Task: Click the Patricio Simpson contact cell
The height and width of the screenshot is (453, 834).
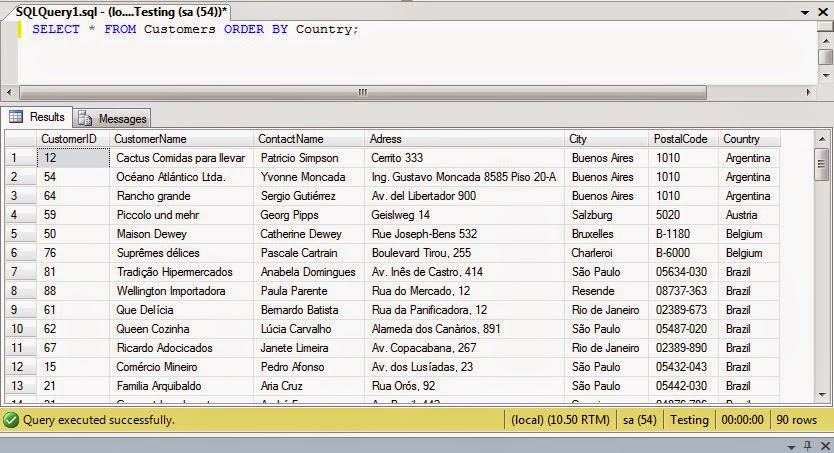Action: [309, 158]
